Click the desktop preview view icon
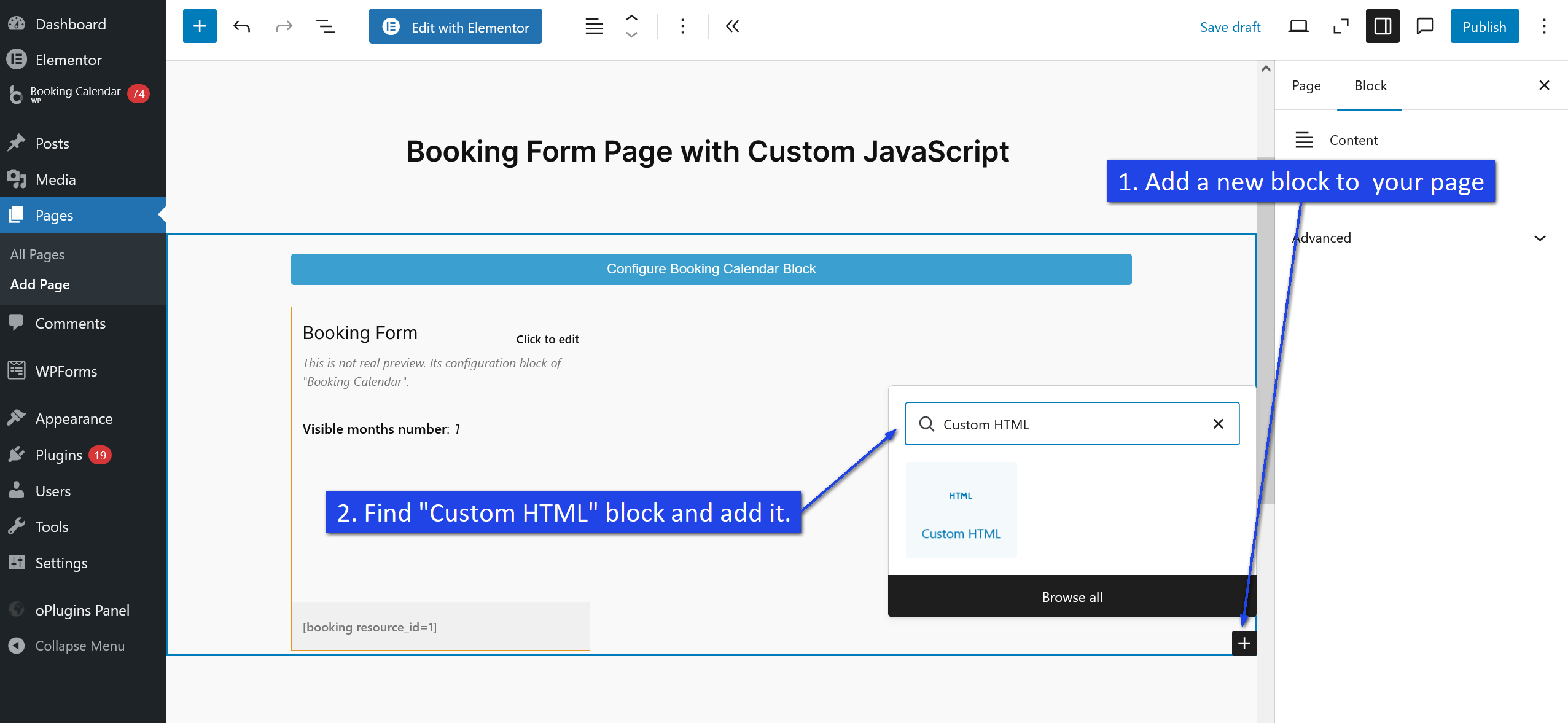1568x723 pixels. point(1298,26)
